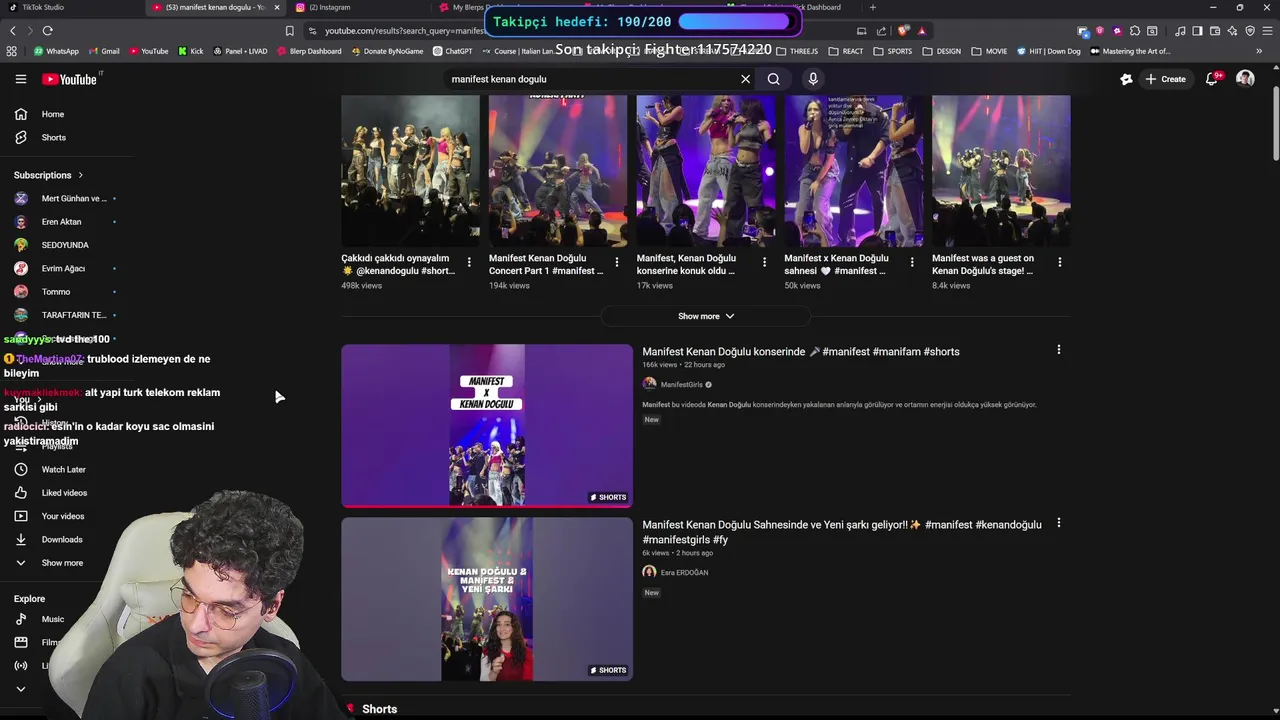
Task: Switch to the TikTok Studio browser tab
Action: [x=43, y=7]
